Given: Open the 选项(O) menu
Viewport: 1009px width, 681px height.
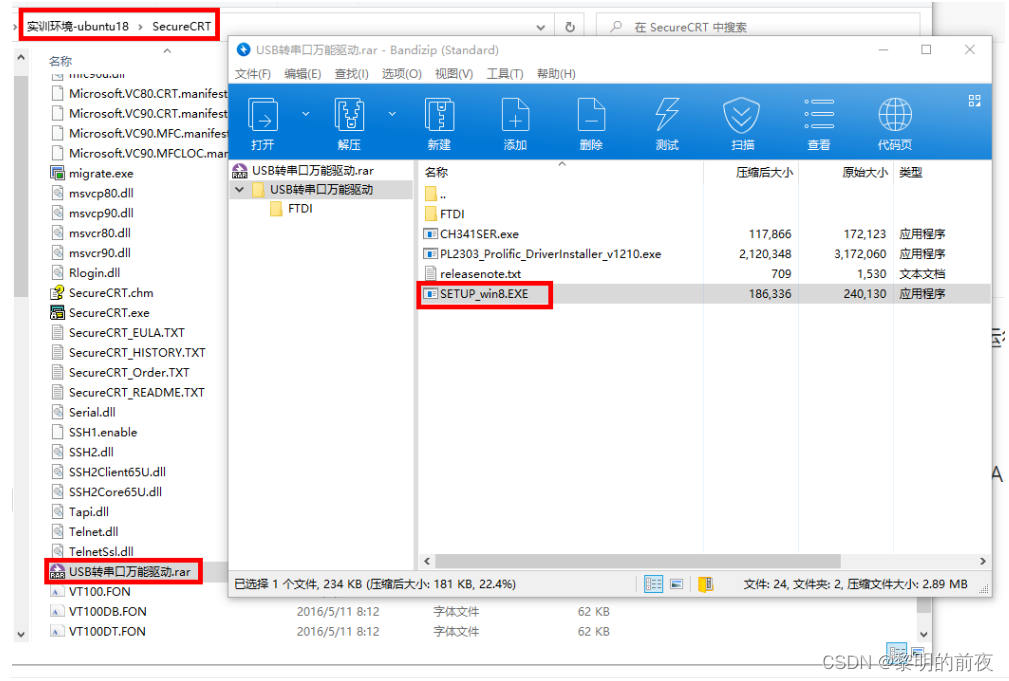Looking at the screenshot, I should [402, 73].
